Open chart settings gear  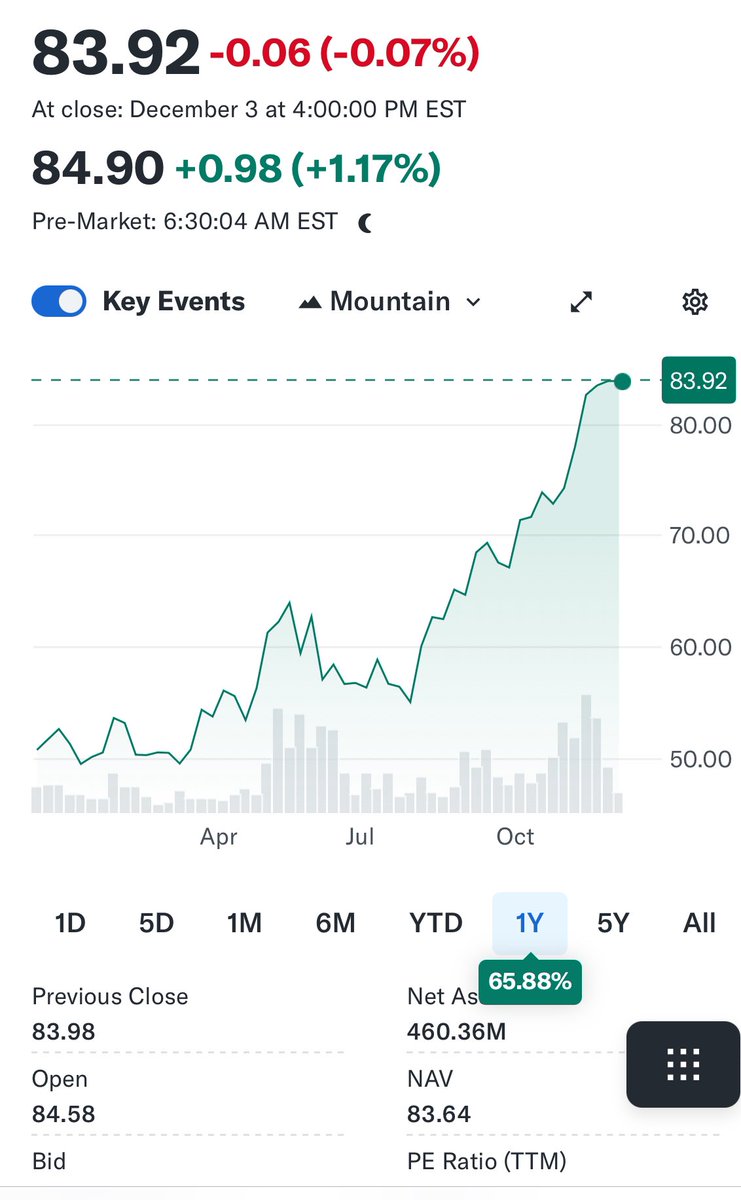click(x=695, y=302)
